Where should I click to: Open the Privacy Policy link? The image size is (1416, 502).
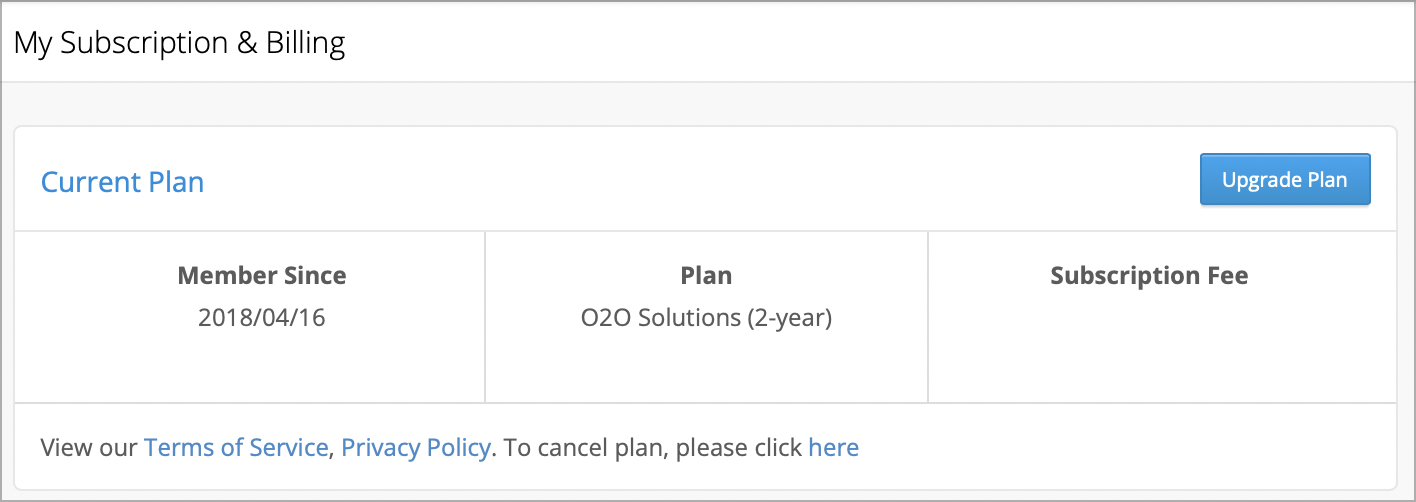pyautogui.click(x=416, y=447)
